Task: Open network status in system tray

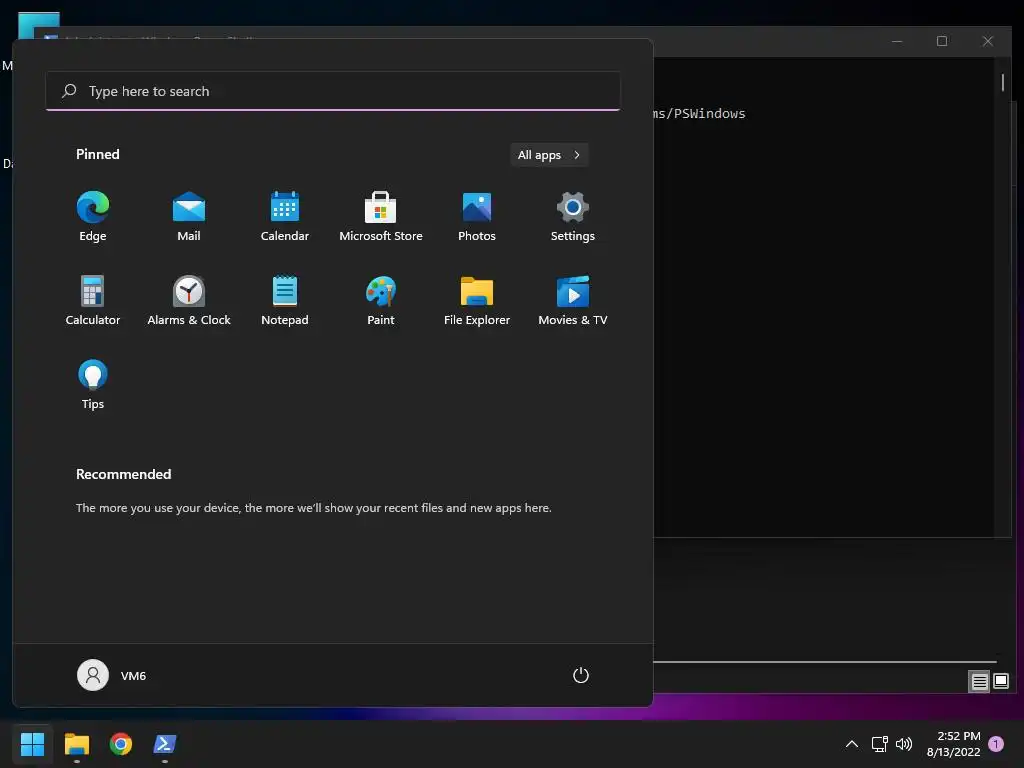Action: pyautogui.click(x=880, y=744)
